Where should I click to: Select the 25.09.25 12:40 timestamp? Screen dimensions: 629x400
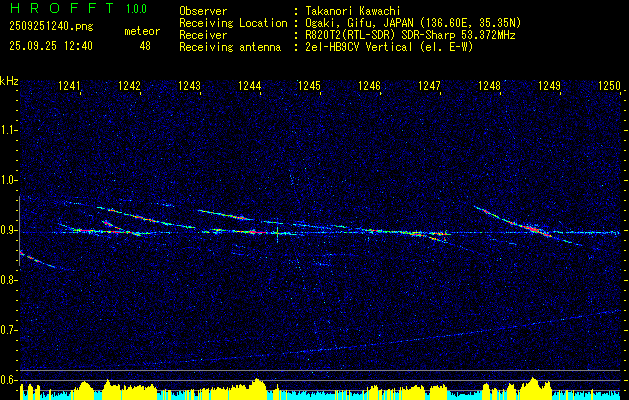coord(50,46)
